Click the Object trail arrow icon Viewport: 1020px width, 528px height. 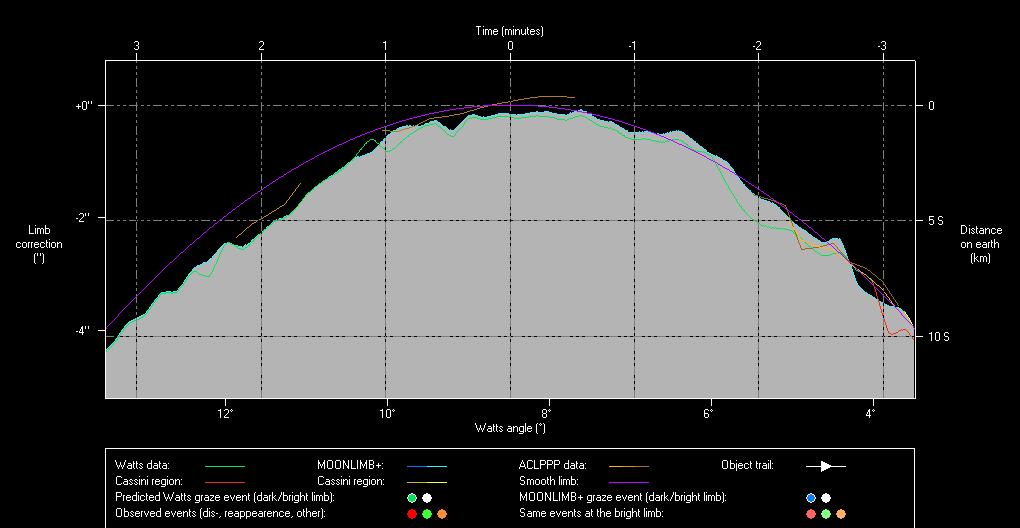coord(825,466)
